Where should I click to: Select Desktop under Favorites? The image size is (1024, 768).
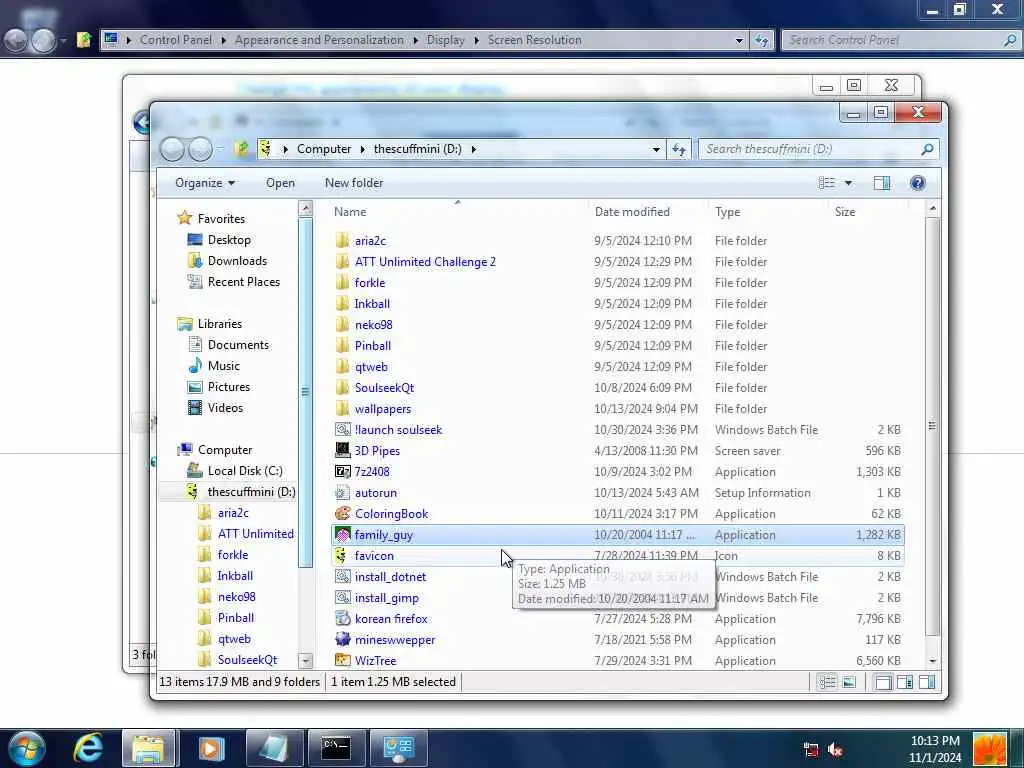click(229, 240)
